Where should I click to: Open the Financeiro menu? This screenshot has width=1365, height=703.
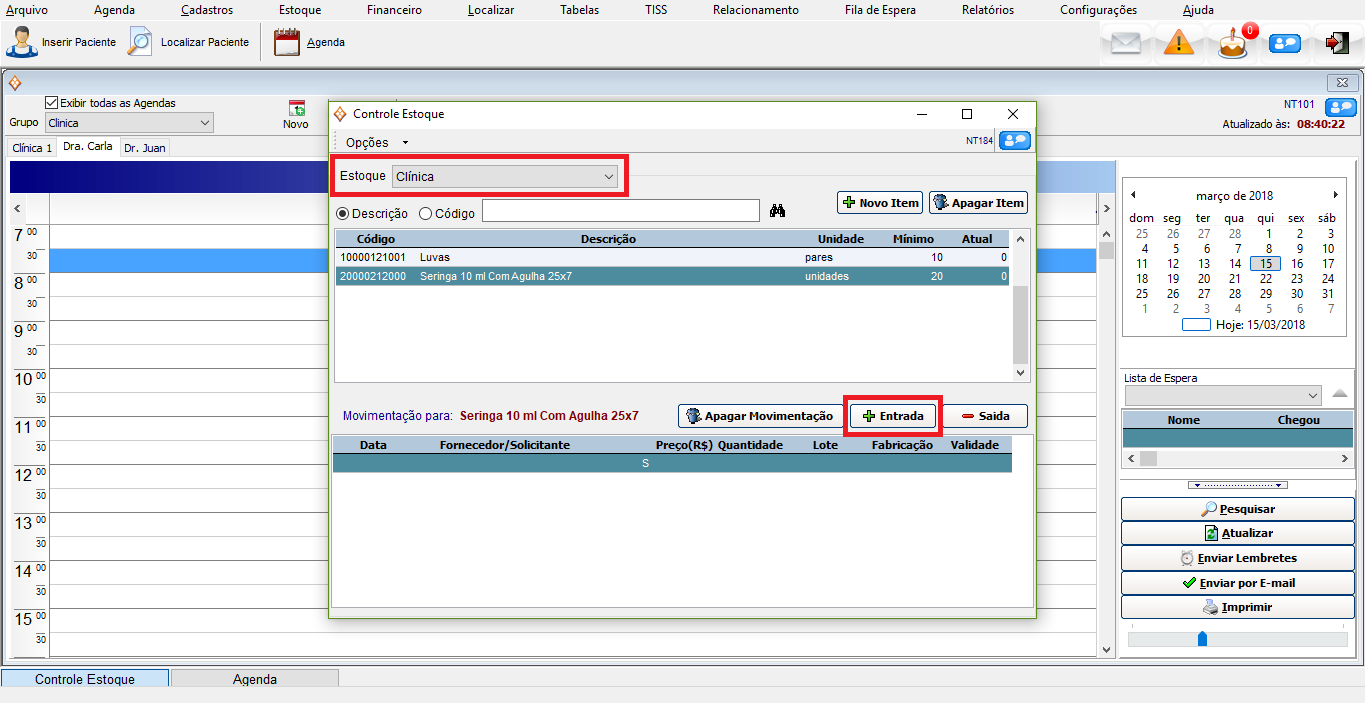click(x=394, y=10)
